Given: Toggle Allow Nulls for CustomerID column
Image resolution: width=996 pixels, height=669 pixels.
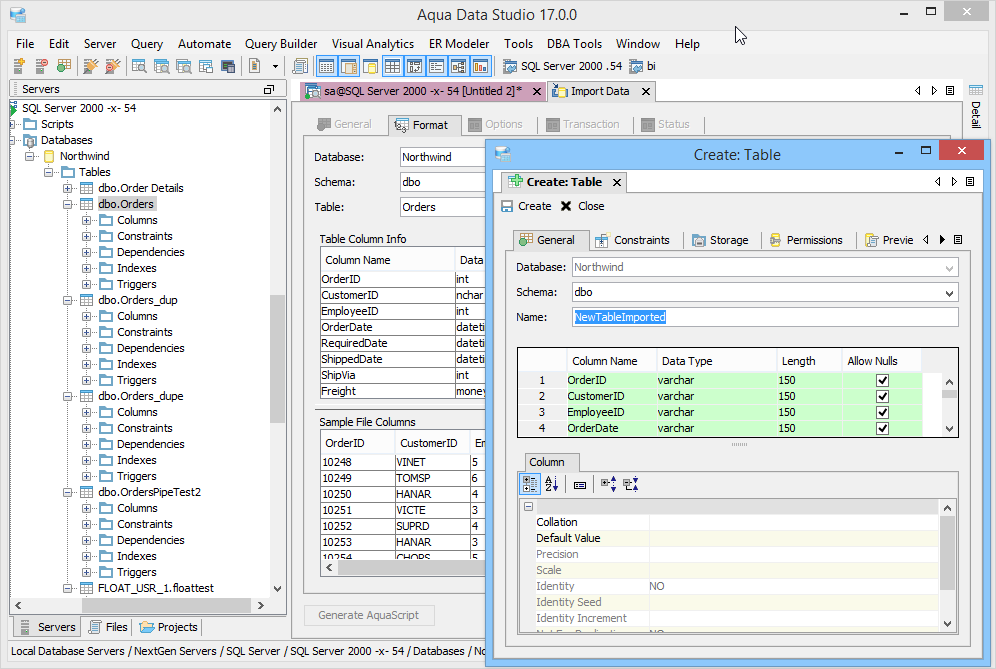Looking at the screenshot, I should (x=882, y=396).
